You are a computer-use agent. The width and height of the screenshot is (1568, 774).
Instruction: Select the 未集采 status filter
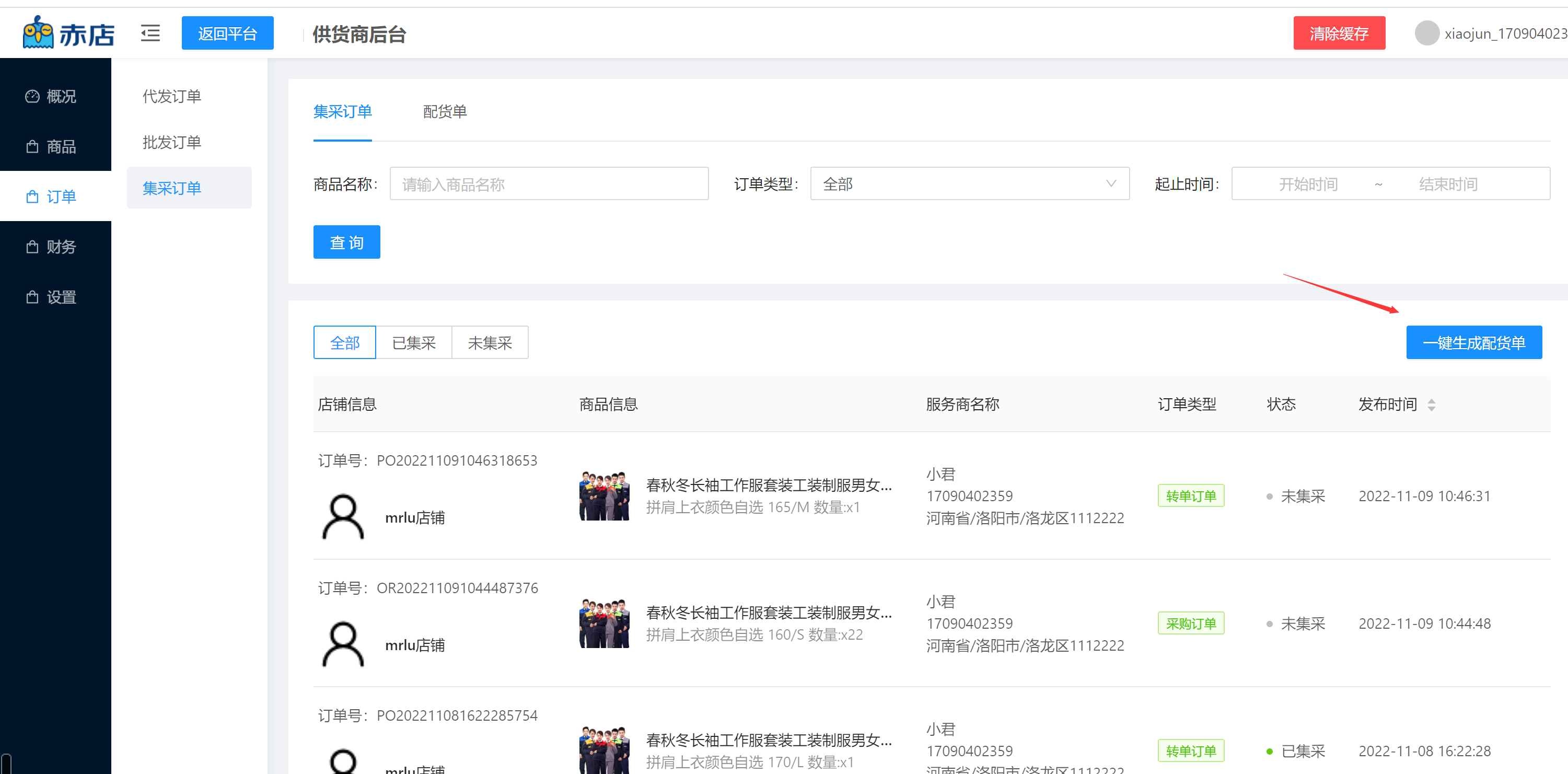pyautogui.click(x=490, y=342)
